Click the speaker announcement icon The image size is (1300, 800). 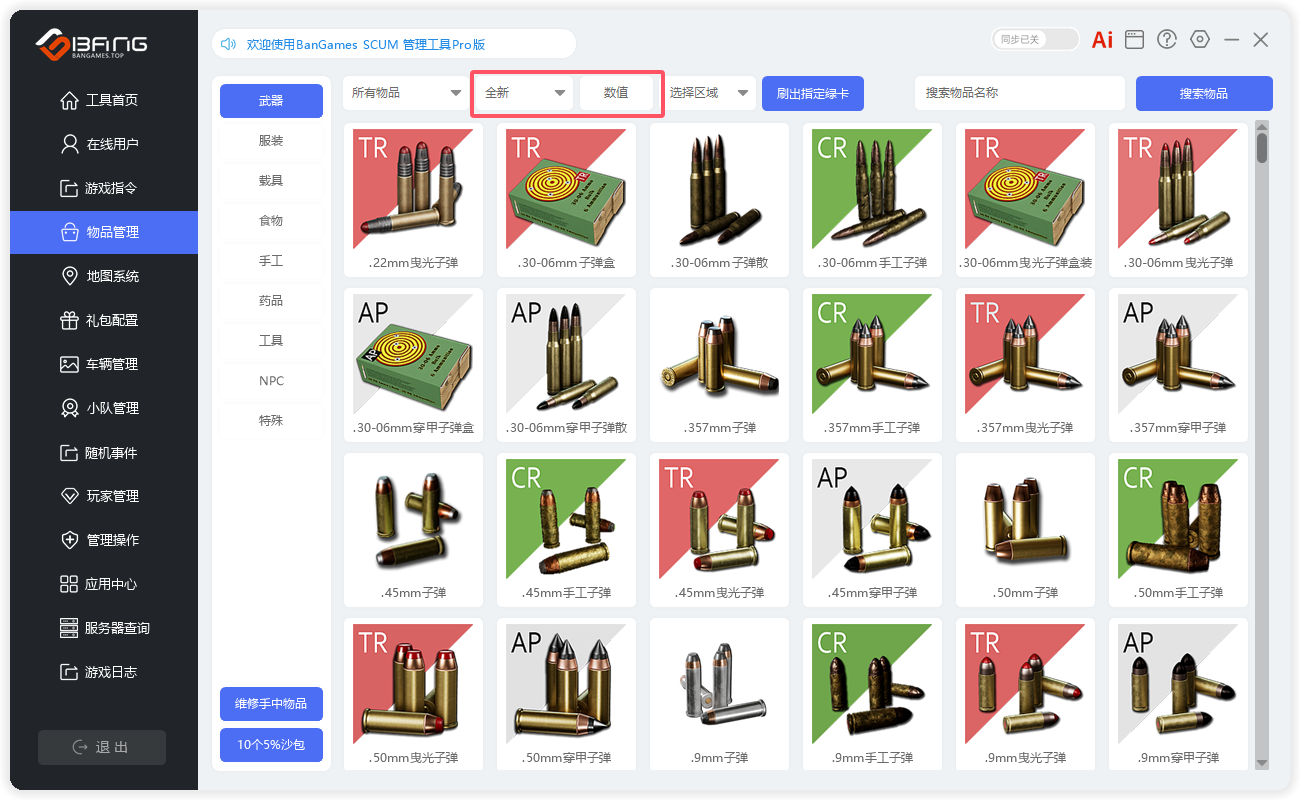[228, 44]
